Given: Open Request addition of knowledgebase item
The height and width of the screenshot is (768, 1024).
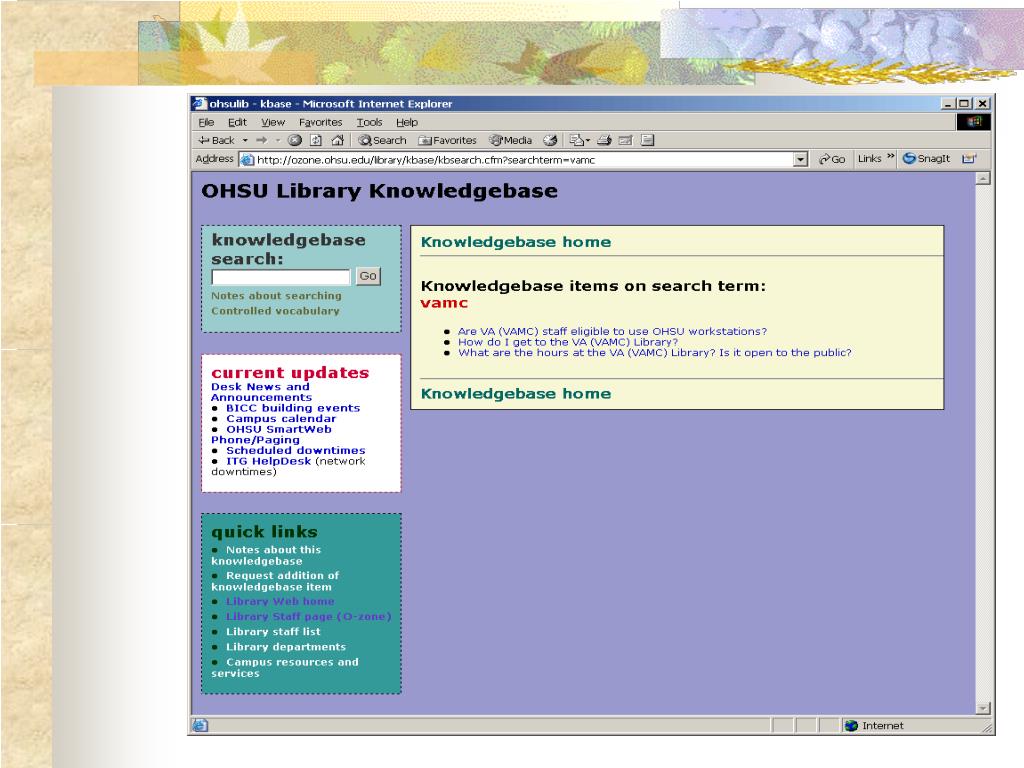Looking at the screenshot, I should pos(275,581).
